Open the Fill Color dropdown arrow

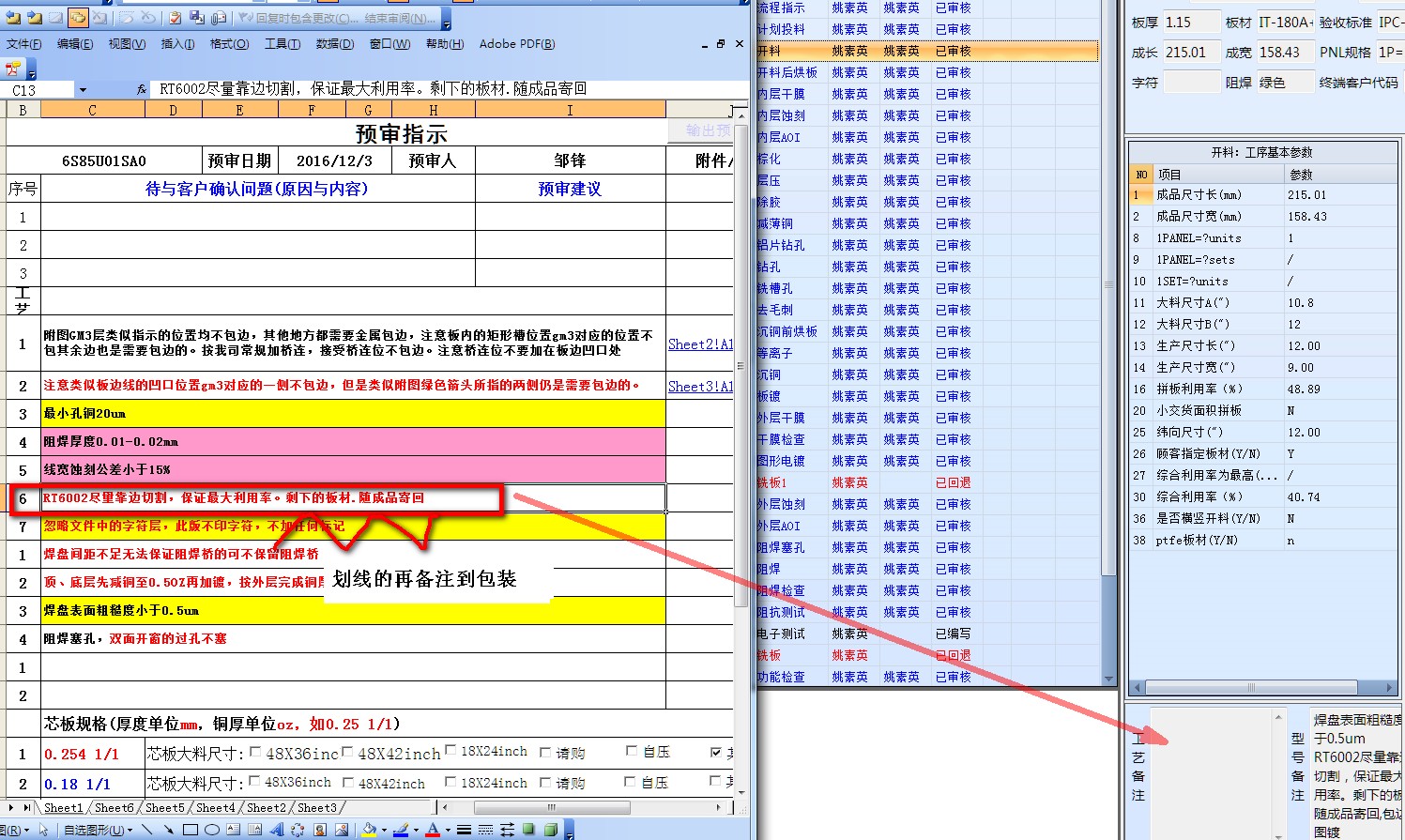coord(384,829)
